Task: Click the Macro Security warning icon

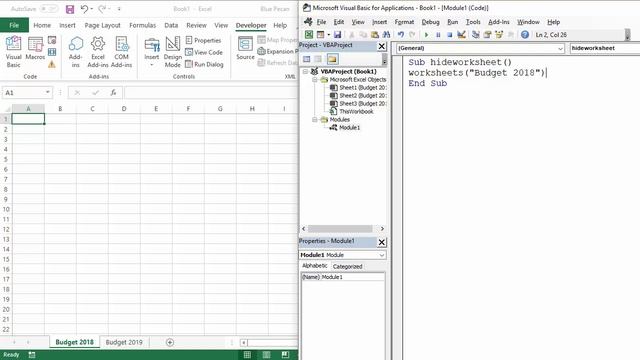Action: [52, 64]
